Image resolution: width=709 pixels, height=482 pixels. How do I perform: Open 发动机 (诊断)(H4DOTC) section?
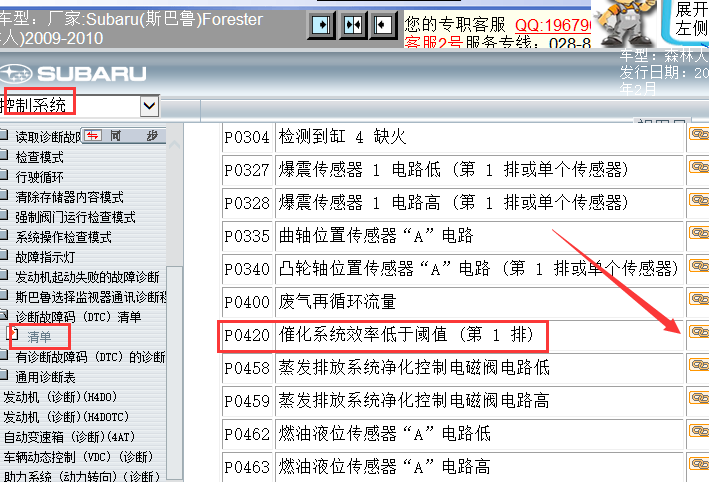pyautogui.click(x=66, y=417)
